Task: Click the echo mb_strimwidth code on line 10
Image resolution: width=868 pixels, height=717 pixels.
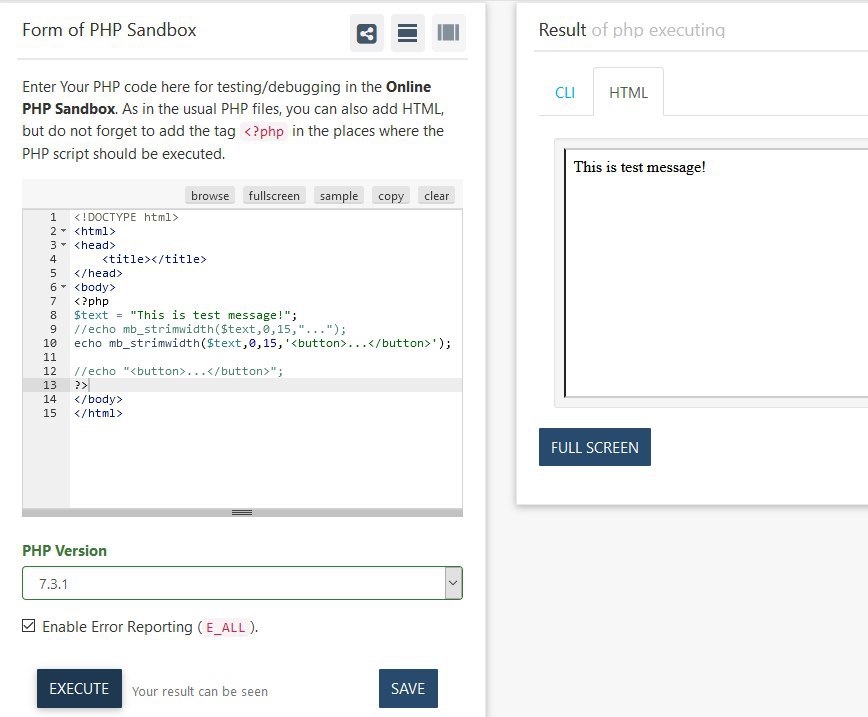Action: pos(262,343)
